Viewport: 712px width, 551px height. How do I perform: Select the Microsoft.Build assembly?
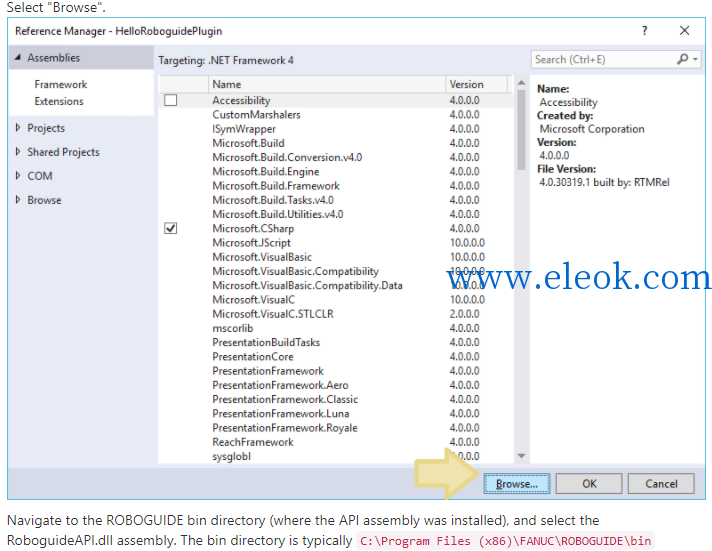(x=336, y=143)
